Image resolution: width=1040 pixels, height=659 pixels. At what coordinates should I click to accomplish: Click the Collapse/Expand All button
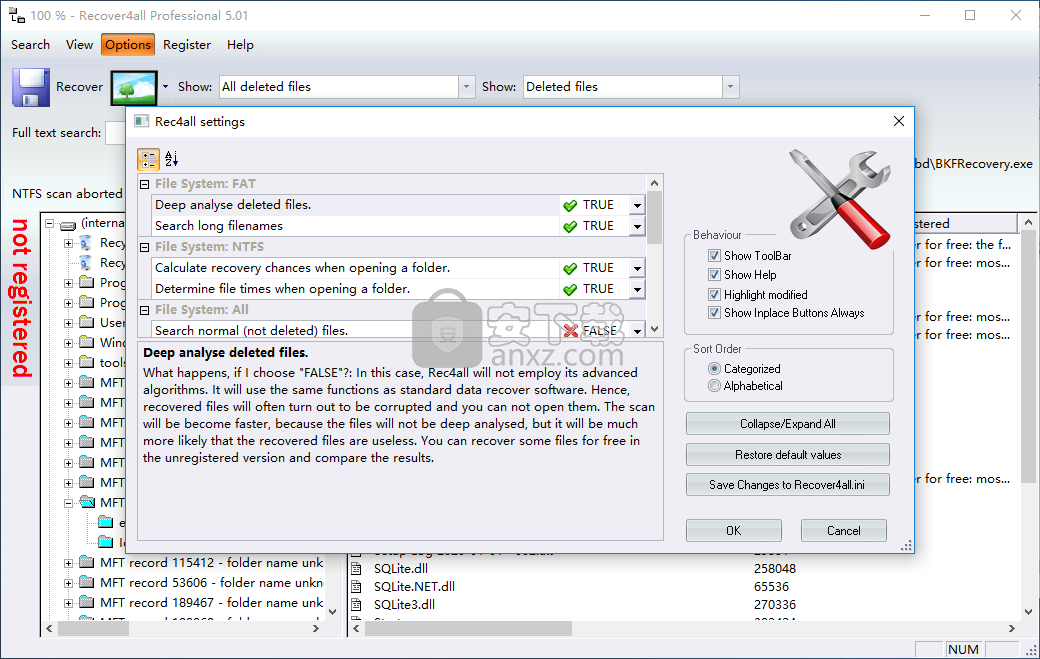787,424
